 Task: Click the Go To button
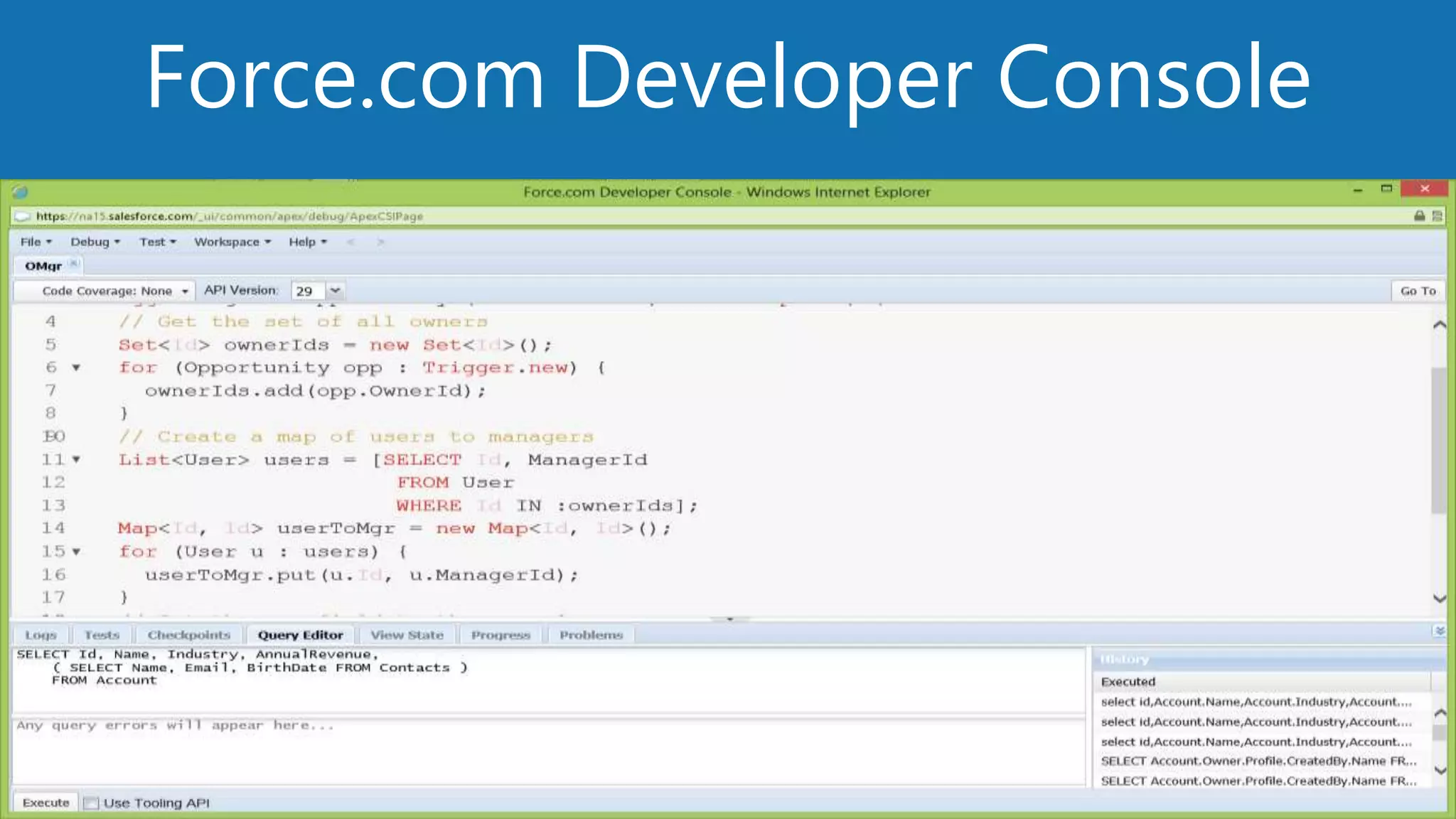[1418, 291]
